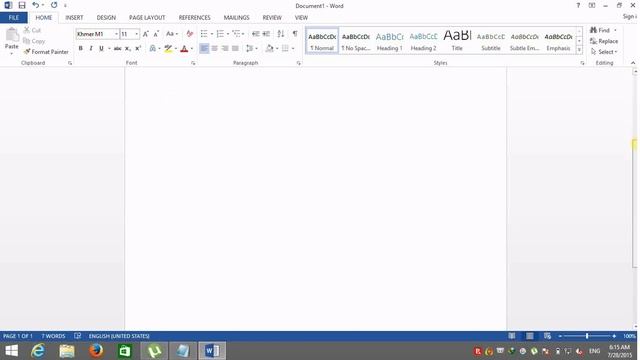Toggle strikethrough formatting

coord(118,49)
